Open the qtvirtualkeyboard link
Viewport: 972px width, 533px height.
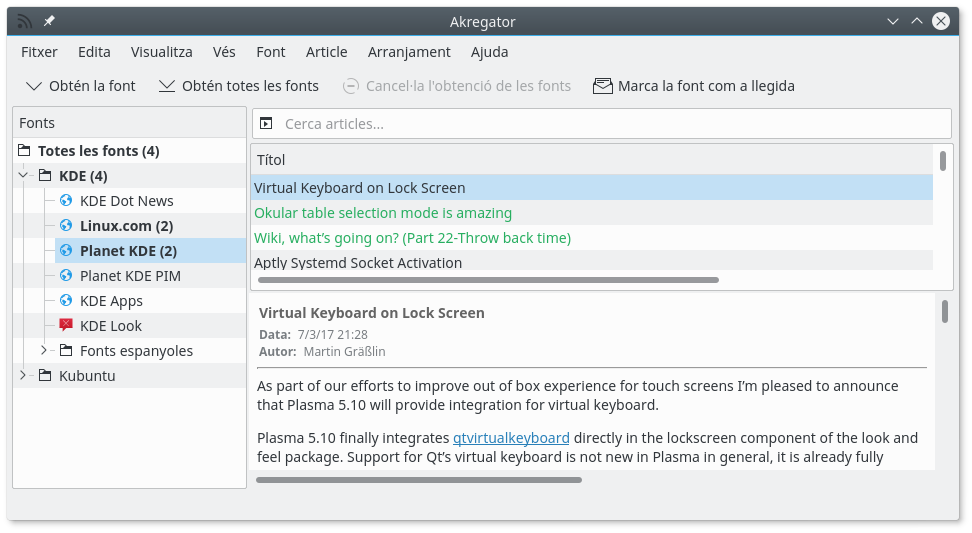511,438
